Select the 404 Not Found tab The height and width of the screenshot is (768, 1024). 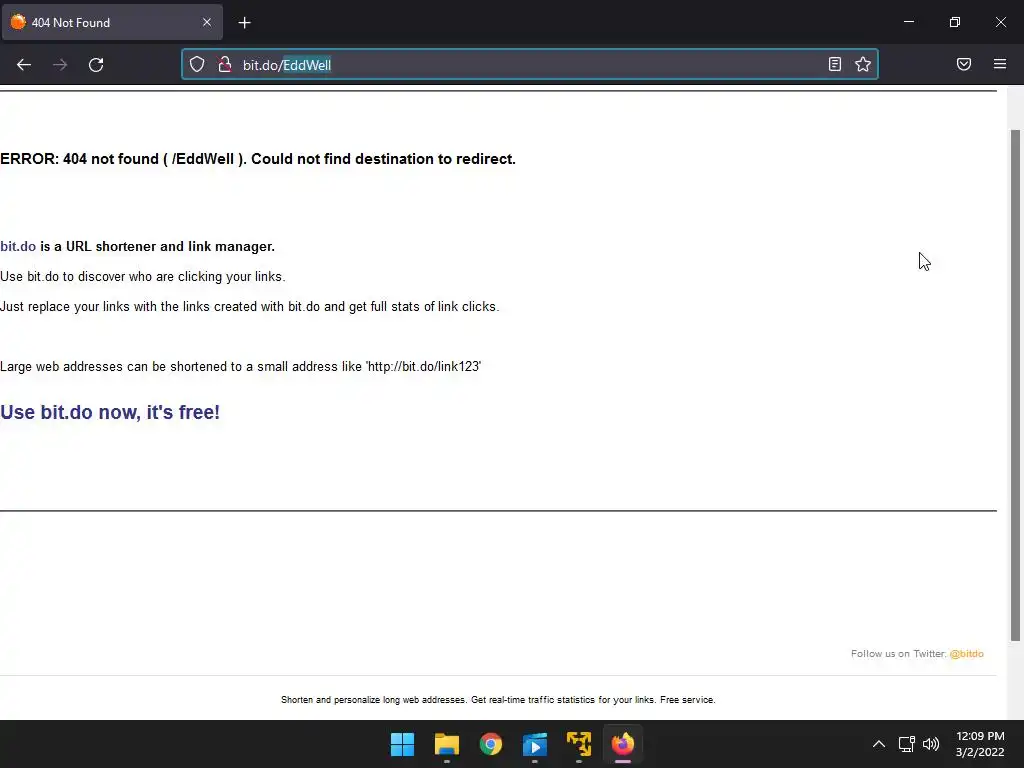coord(112,22)
